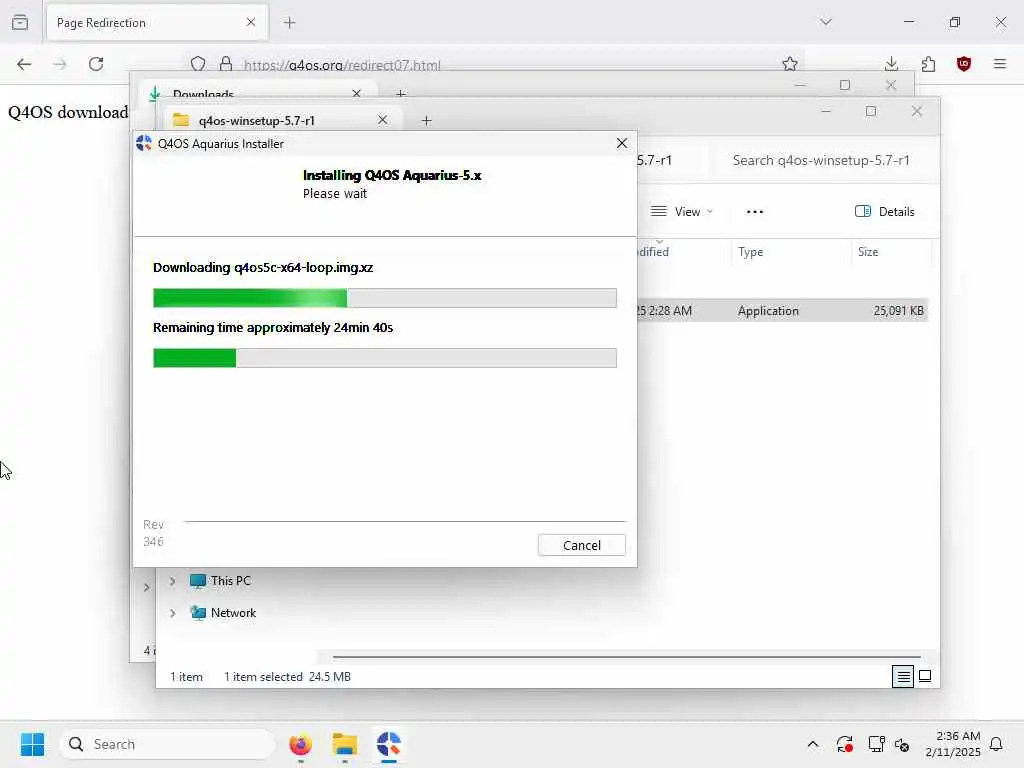Close the Page Redirection tab

click(251, 22)
